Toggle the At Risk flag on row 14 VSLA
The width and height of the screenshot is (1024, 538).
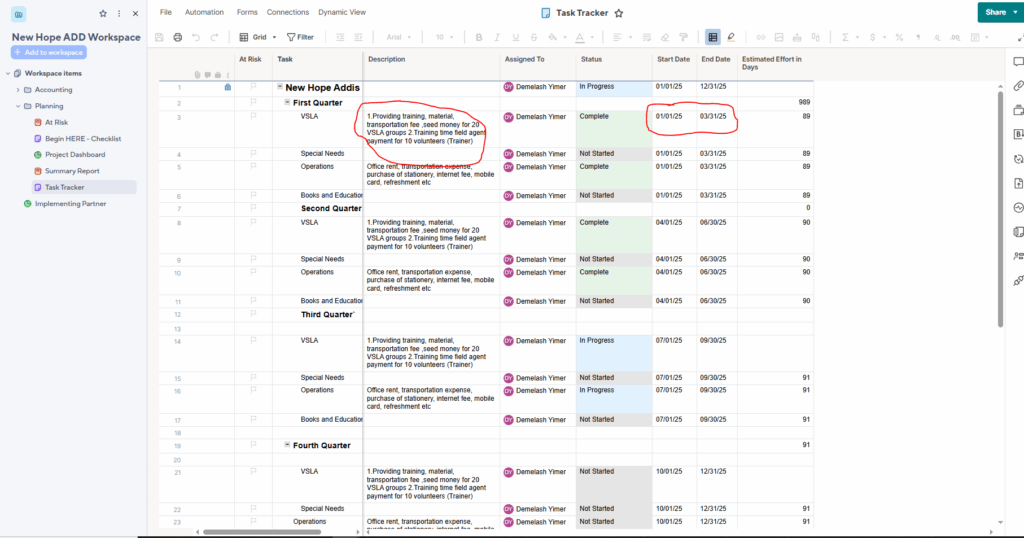point(253,342)
